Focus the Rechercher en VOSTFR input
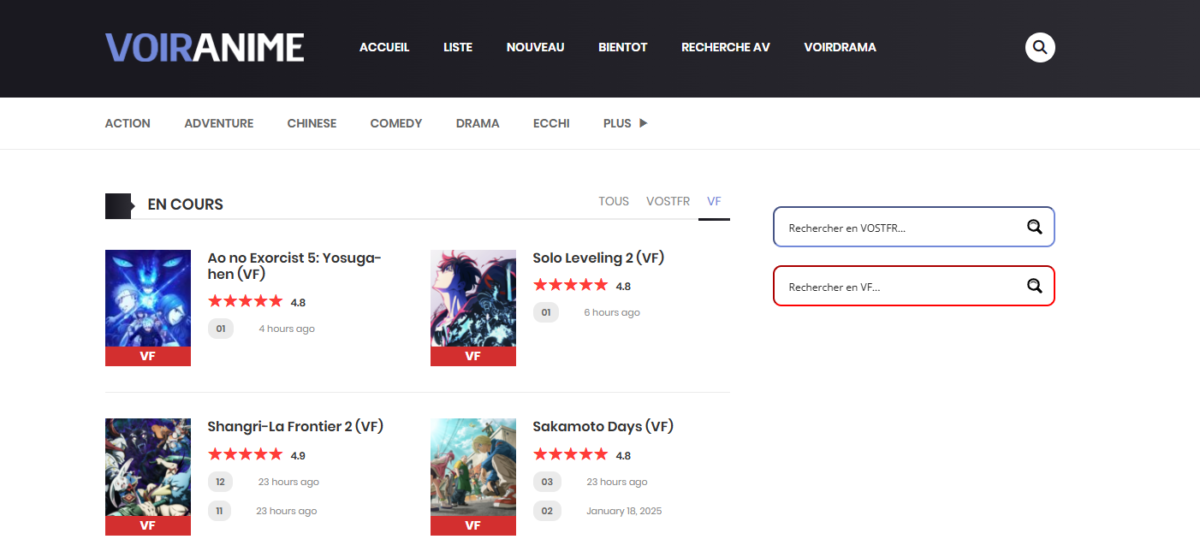The width and height of the screenshot is (1200, 557). point(914,227)
